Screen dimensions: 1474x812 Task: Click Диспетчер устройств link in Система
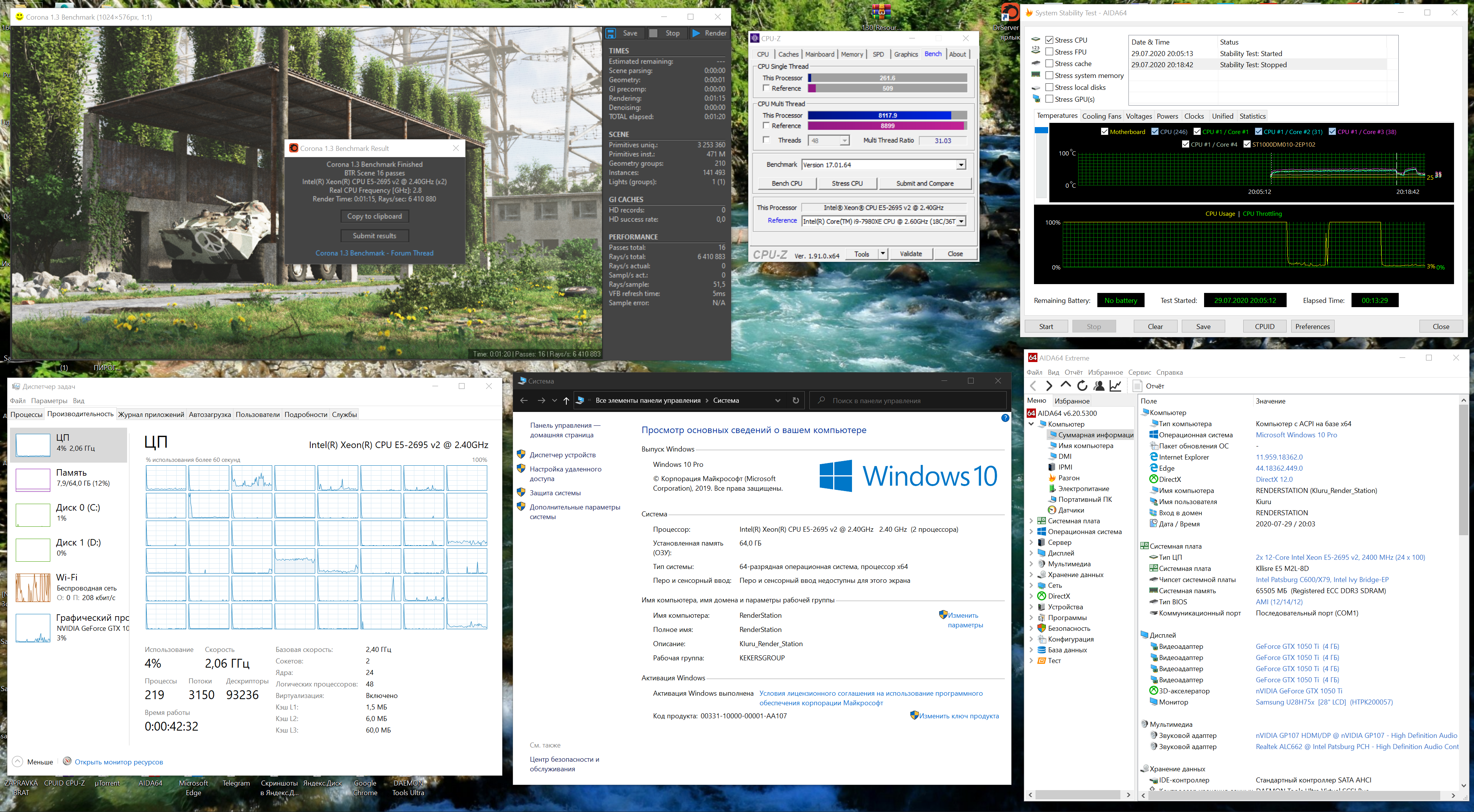(562, 455)
